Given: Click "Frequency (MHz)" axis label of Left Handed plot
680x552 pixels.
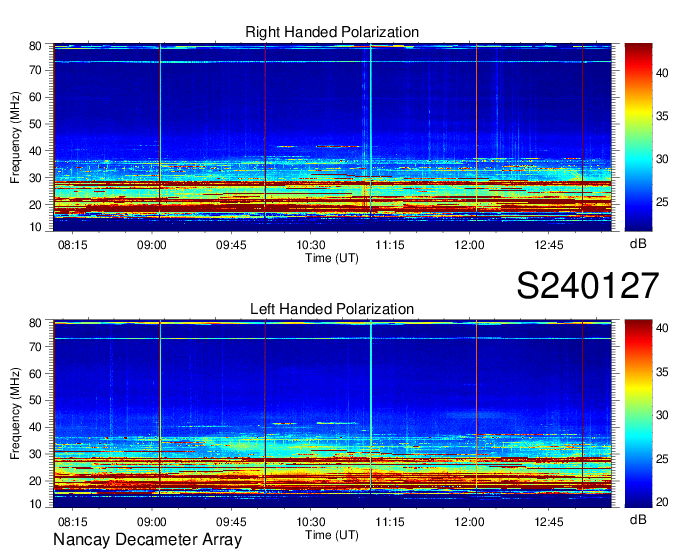Looking at the screenshot, I should coord(15,414).
